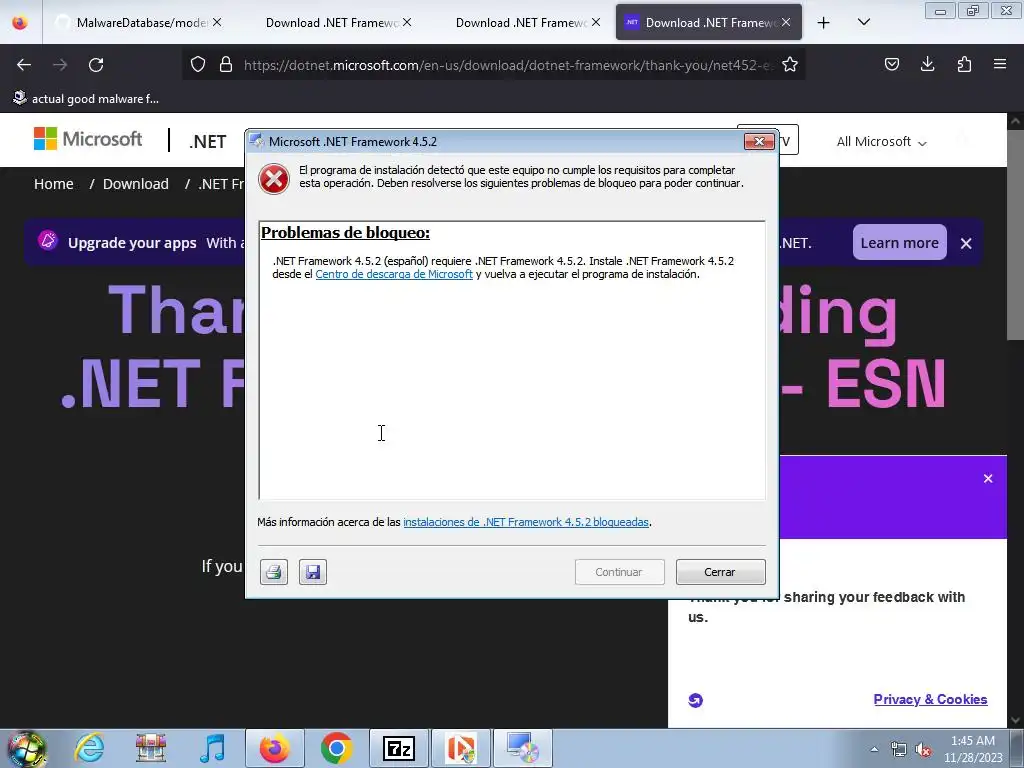Screen dimensions: 1024x768
Task: Switch to Firefox in taskbar
Action: click(275, 748)
